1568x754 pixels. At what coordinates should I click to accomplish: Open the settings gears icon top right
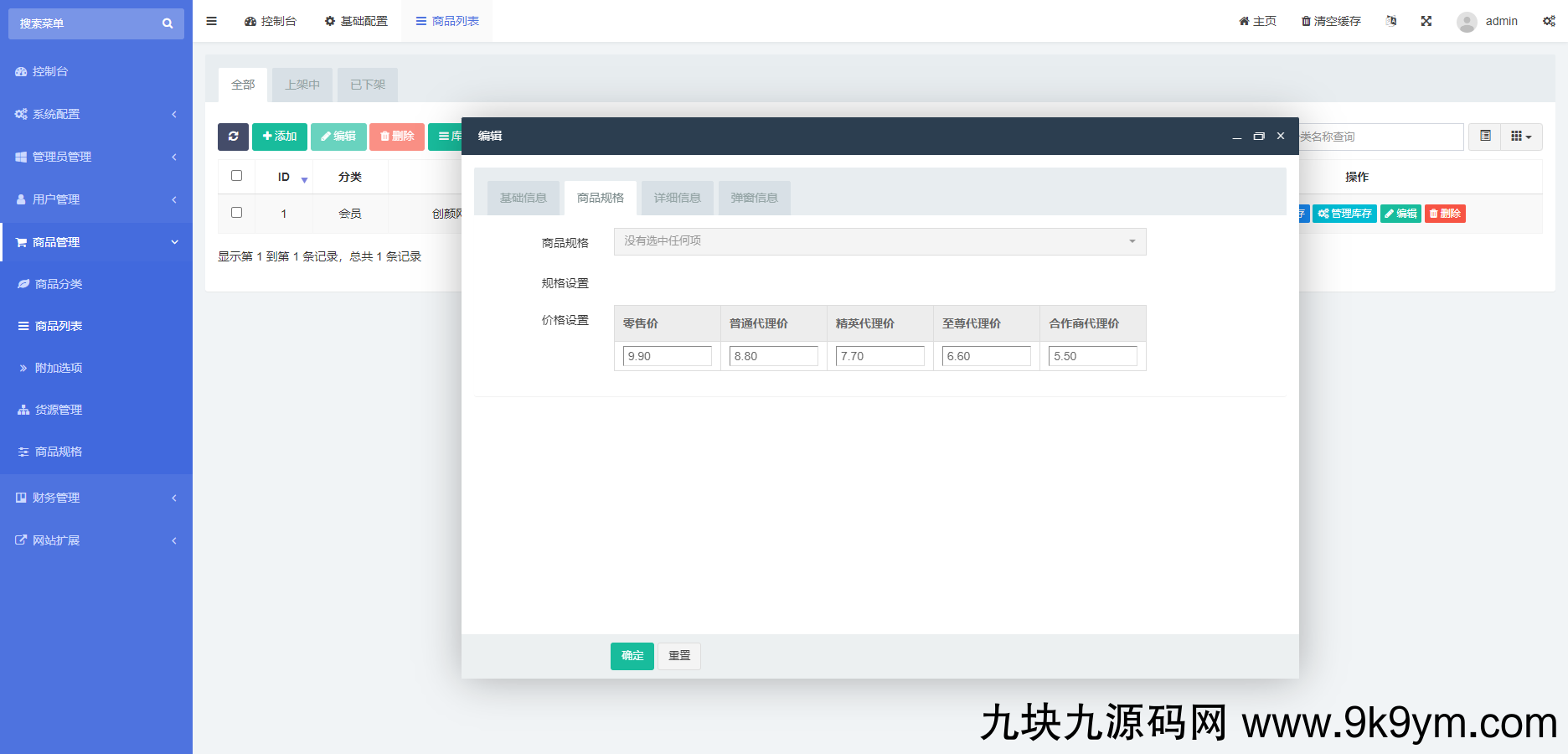click(1549, 21)
